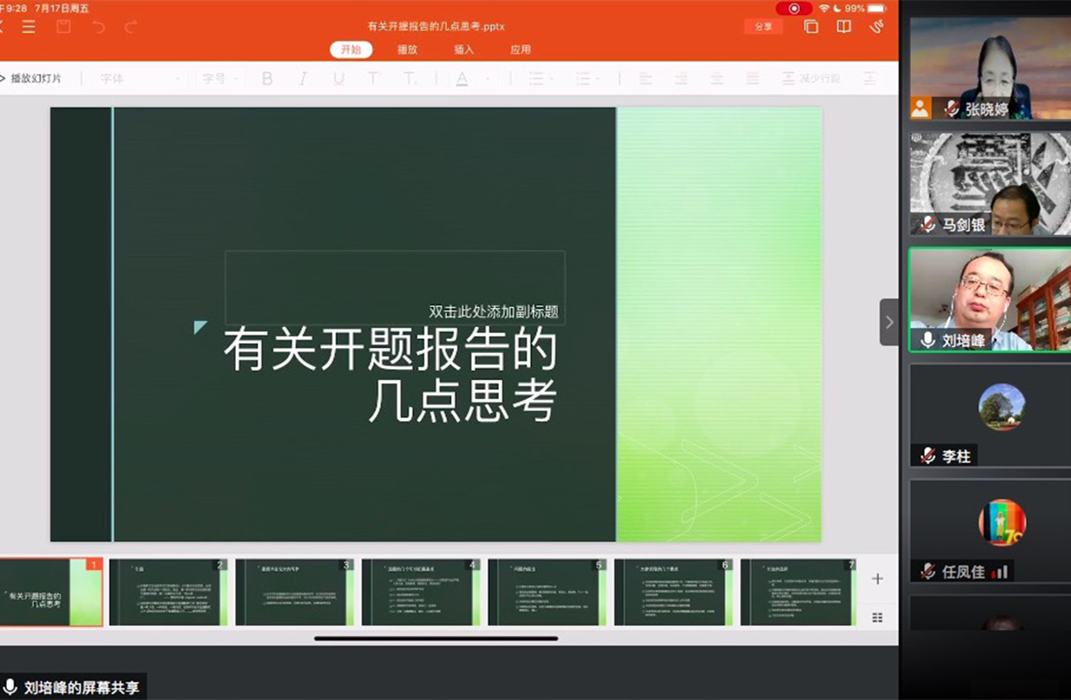Start the slideshow with 播放幻灯片
Image resolution: width=1071 pixels, height=700 pixels.
(x=38, y=77)
